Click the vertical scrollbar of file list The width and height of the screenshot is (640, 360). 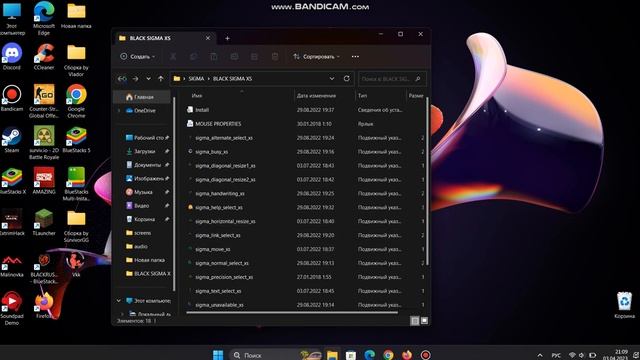coord(427,182)
